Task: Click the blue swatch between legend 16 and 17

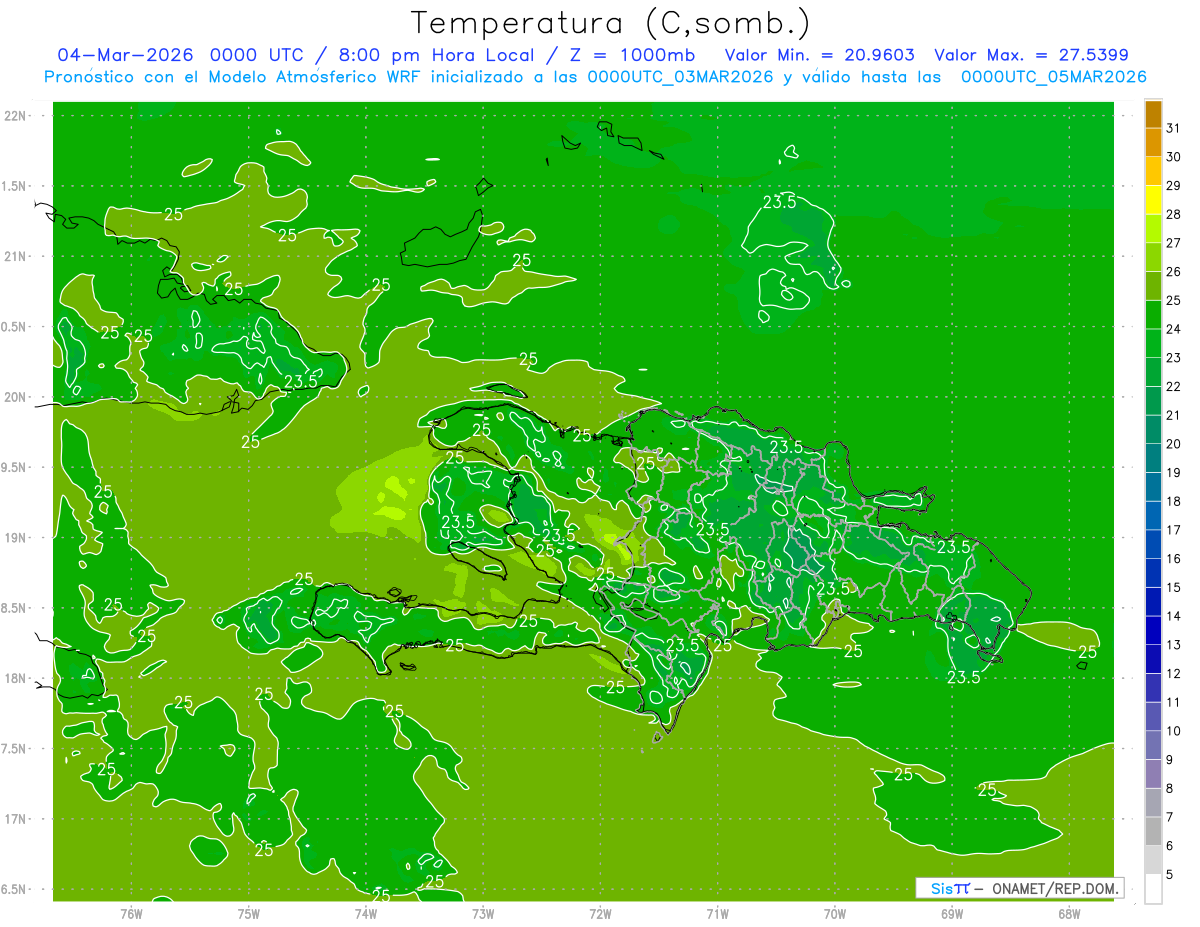Action: click(1153, 544)
